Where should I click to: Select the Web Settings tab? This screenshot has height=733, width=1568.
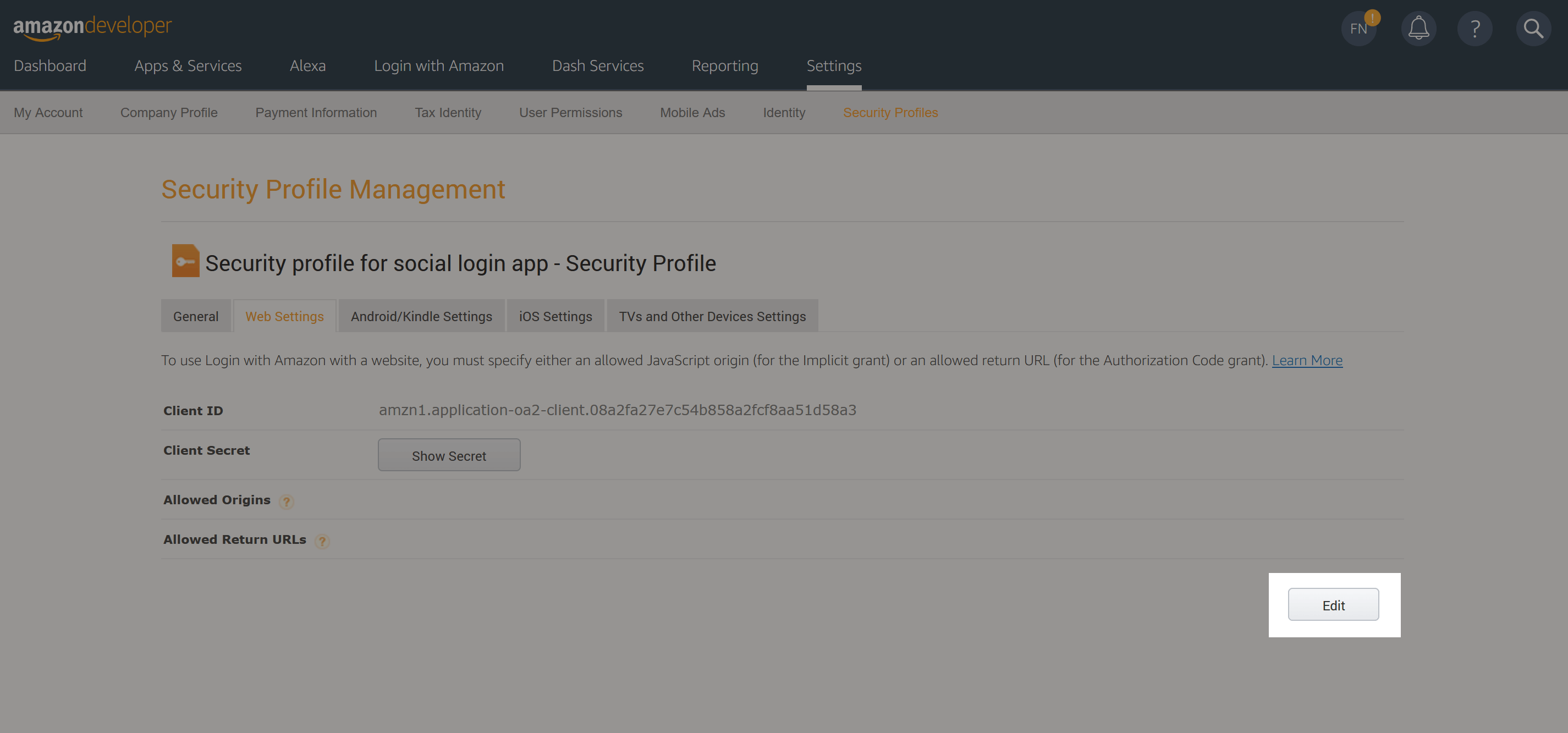(x=285, y=316)
